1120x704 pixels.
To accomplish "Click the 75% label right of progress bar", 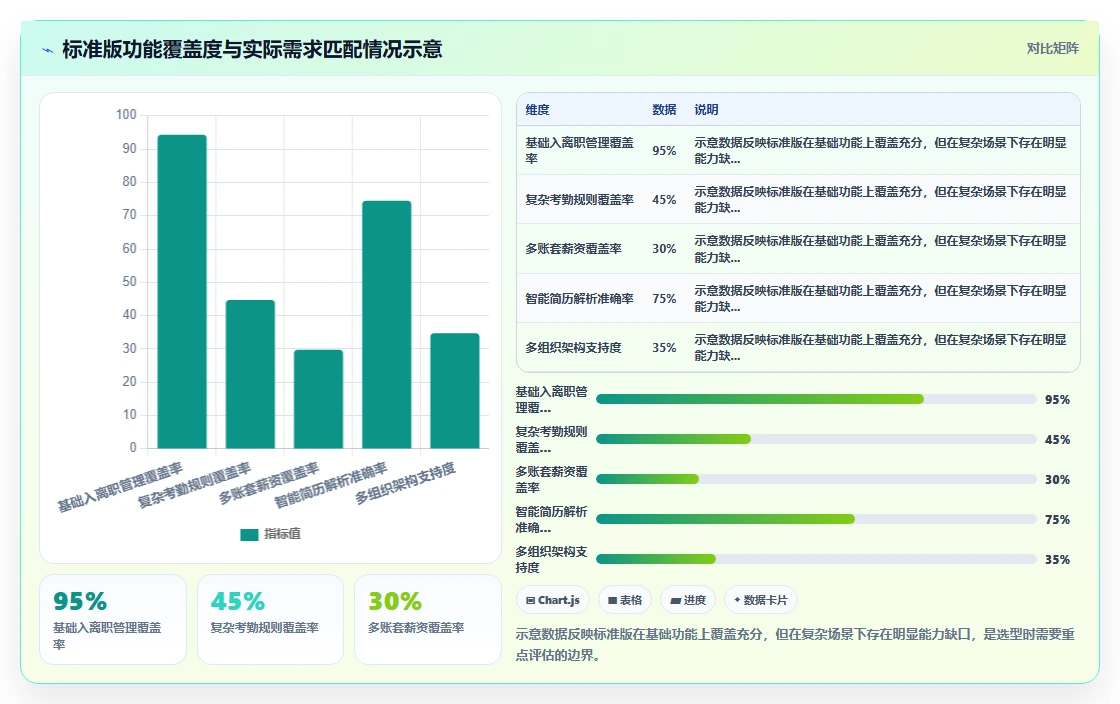I will point(1057,520).
